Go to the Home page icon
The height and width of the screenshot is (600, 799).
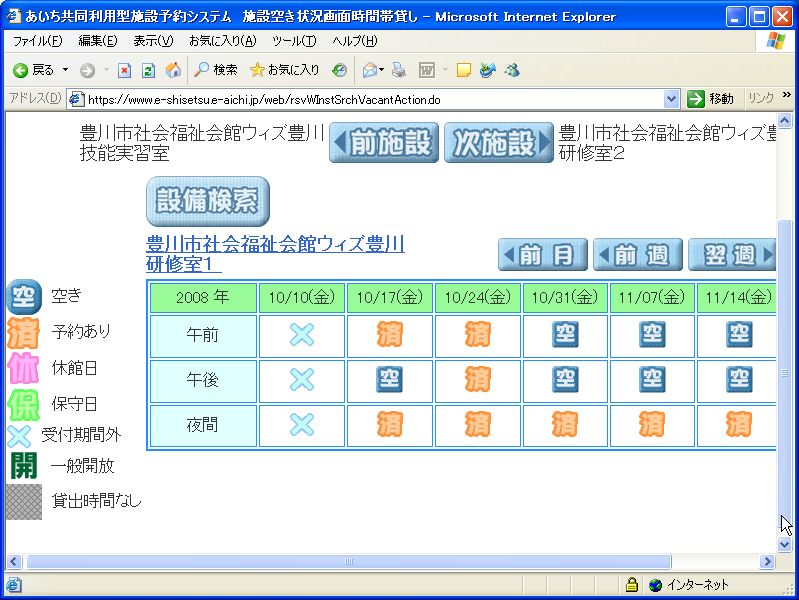(x=172, y=70)
